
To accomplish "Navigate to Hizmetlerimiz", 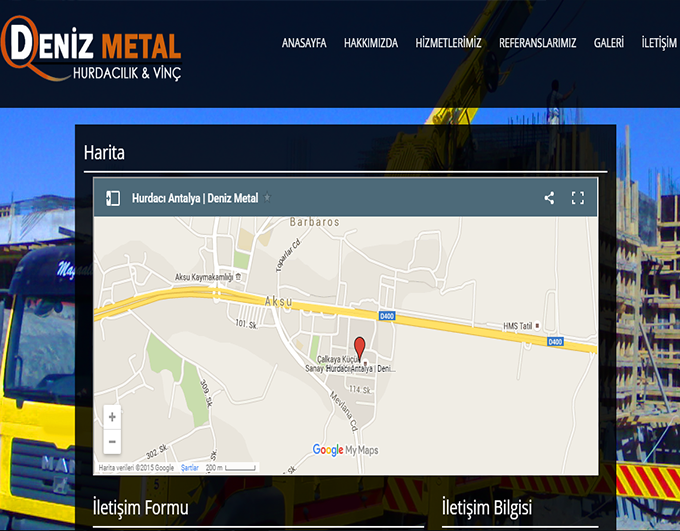I will 448,43.
